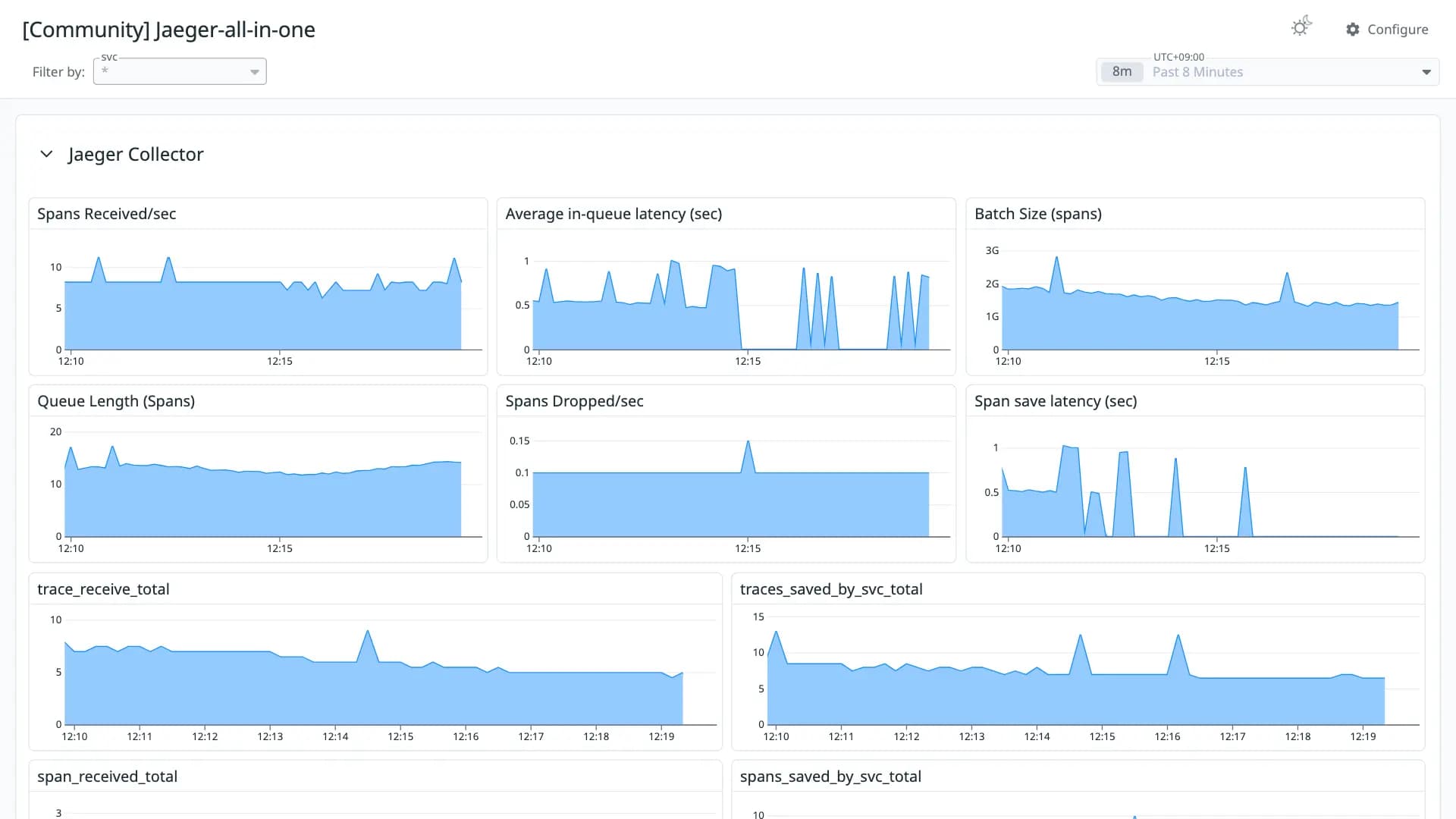Select the traces_saved_by_svc_total widget title
Viewport: 1456px width, 819px height.
tap(831, 589)
